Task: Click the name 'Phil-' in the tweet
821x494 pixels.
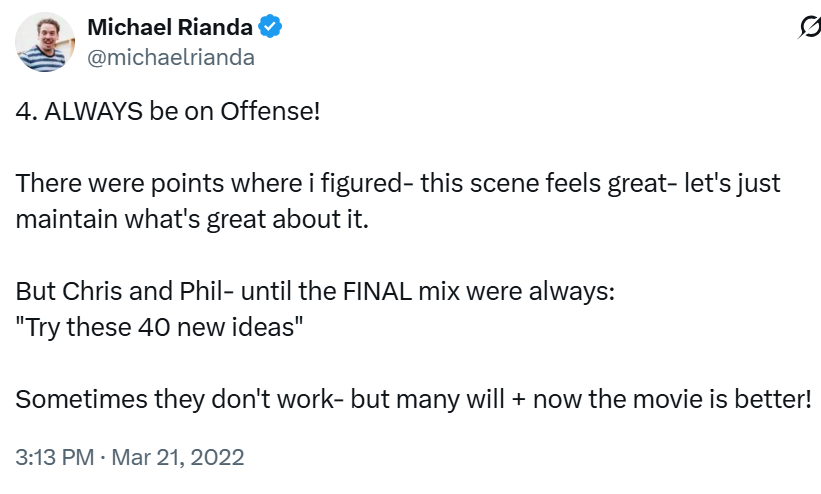Action: point(206,291)
